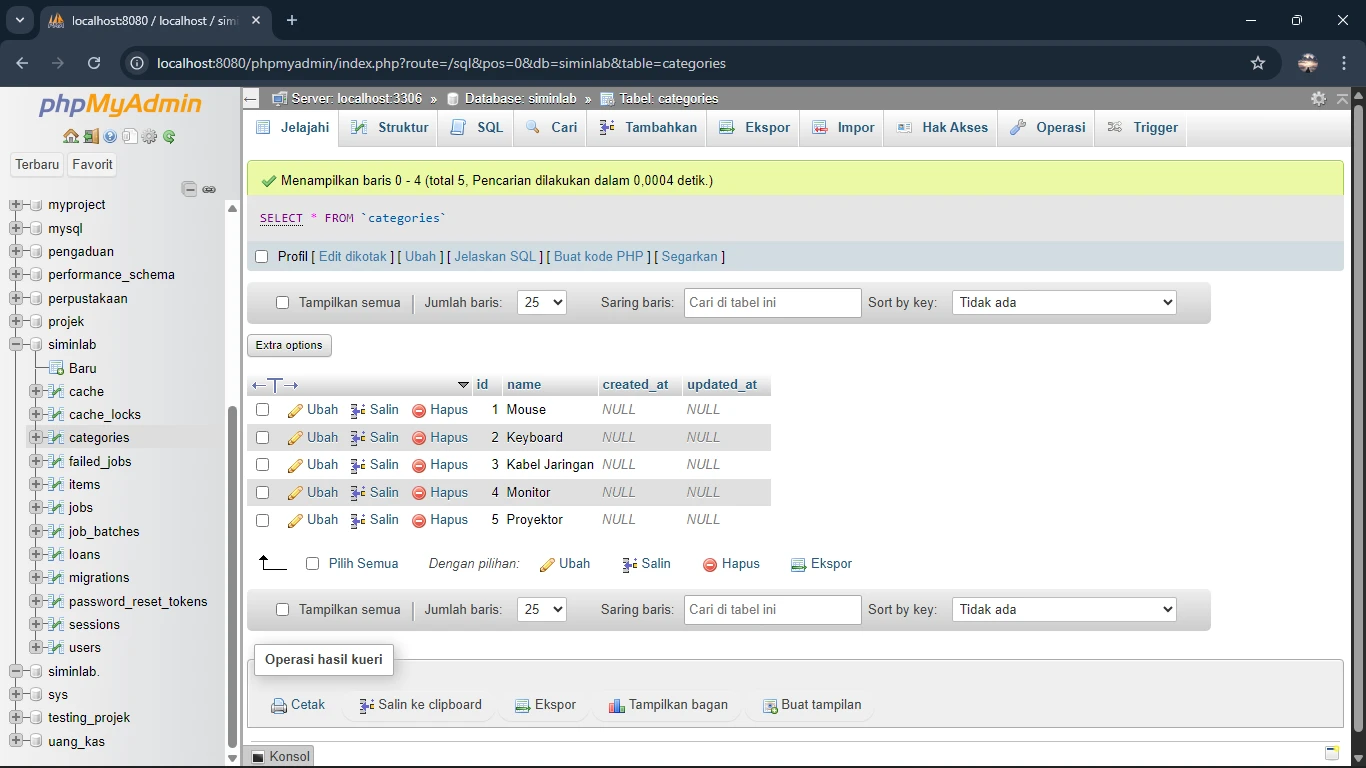
Task: Click the Jelaskan SQL link
Action: [495, 257]
